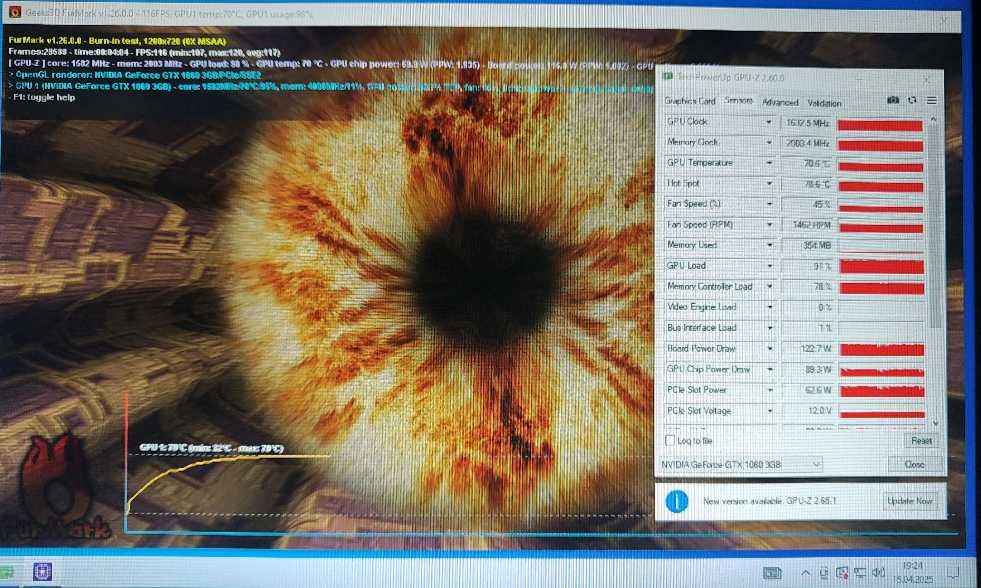Open the green app icon on the taskbar
This screenshot has width=981, height=588.
(x=6, y=571)
